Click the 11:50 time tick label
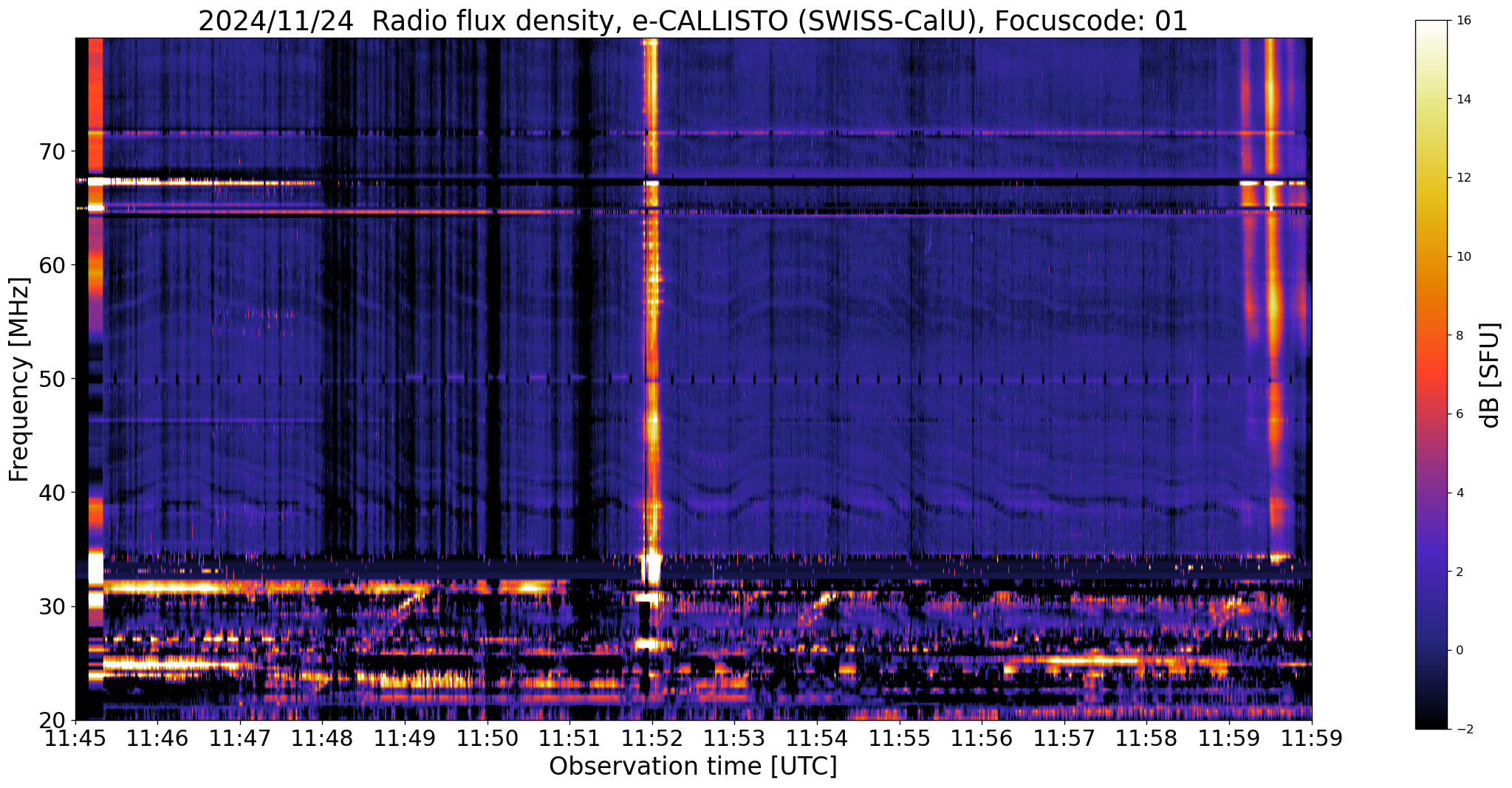 pyautogui.click(x=488, y=739)
